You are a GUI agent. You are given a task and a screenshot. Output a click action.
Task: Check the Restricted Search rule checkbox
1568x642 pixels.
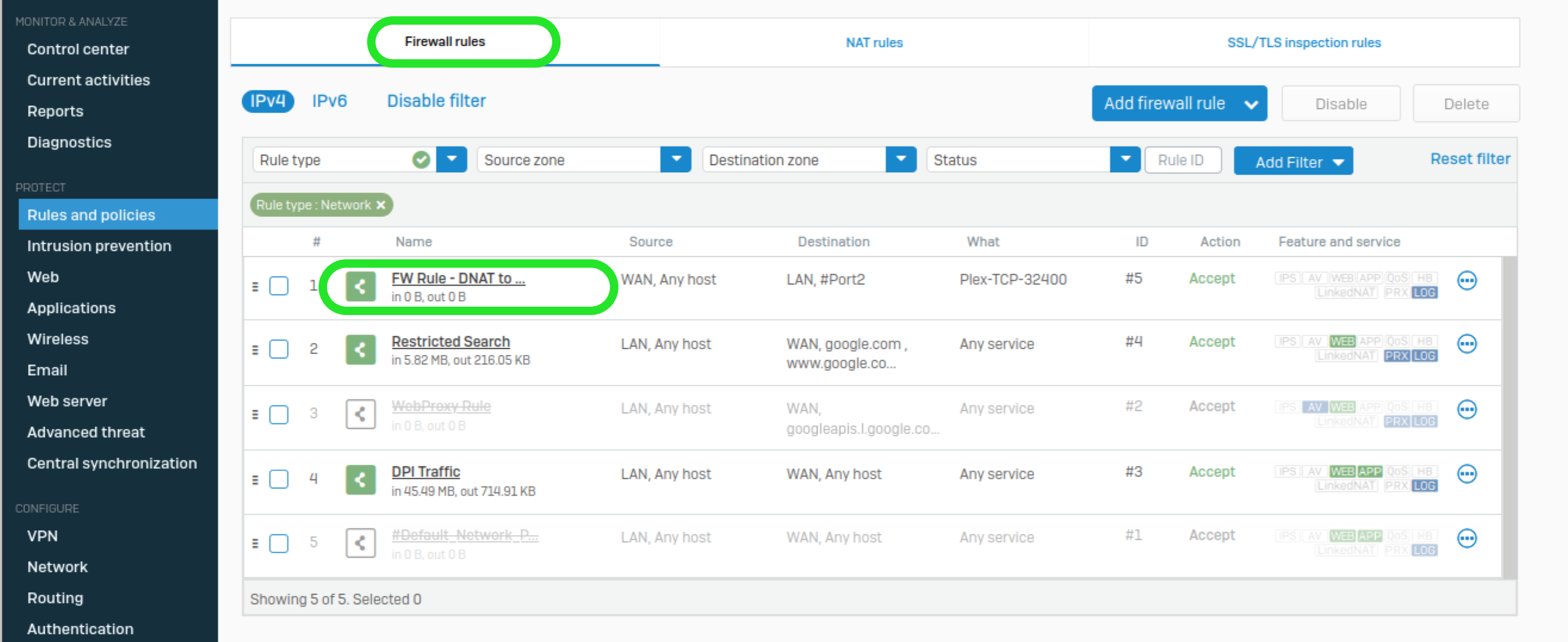pyautogui.click(x=279, y=349)
